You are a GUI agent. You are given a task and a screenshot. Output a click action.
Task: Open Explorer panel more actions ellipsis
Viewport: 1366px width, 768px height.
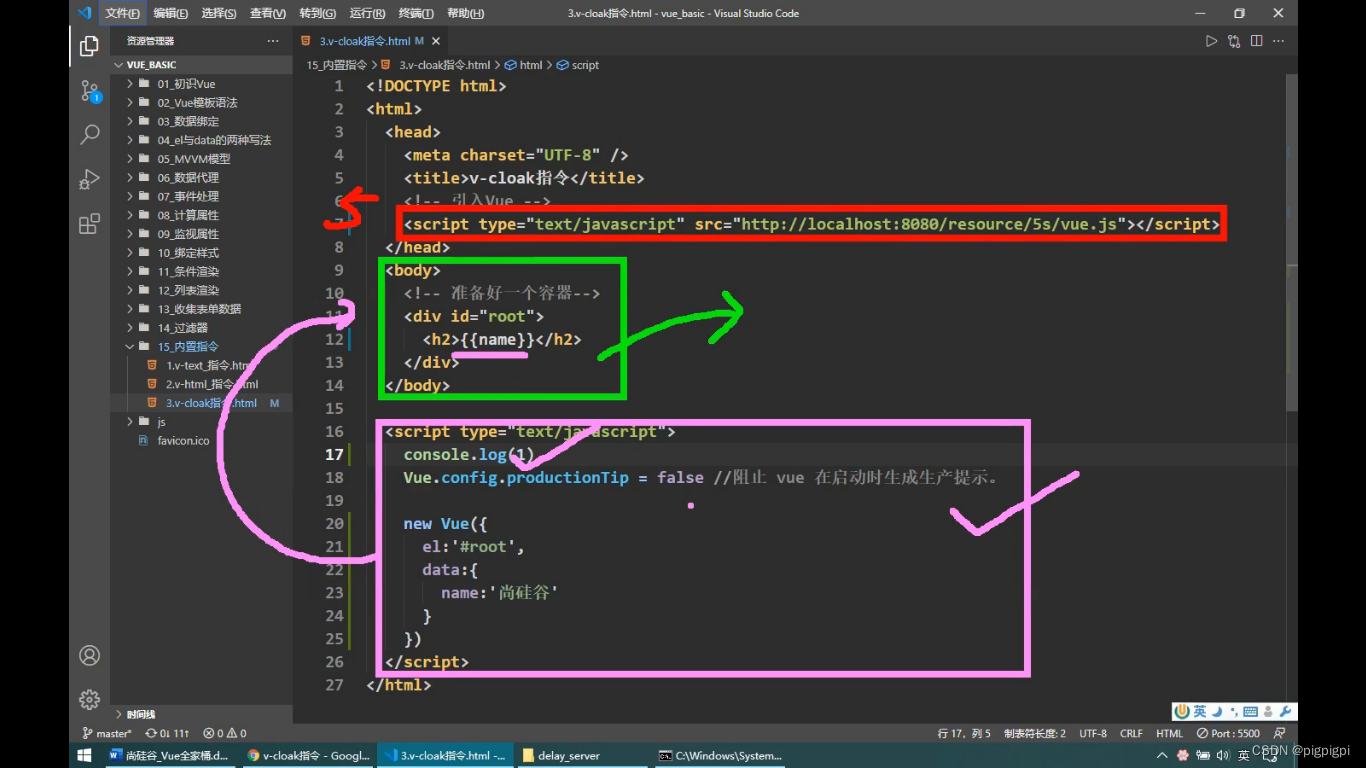point(273,41)
